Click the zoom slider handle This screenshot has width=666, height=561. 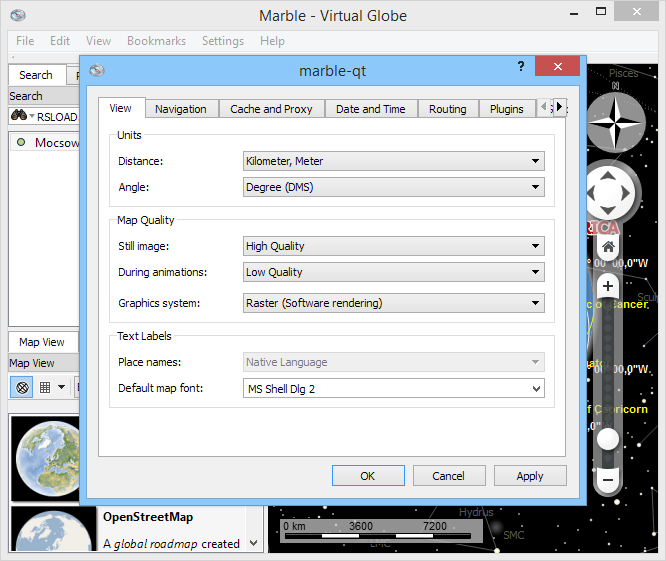pos(608,439)
